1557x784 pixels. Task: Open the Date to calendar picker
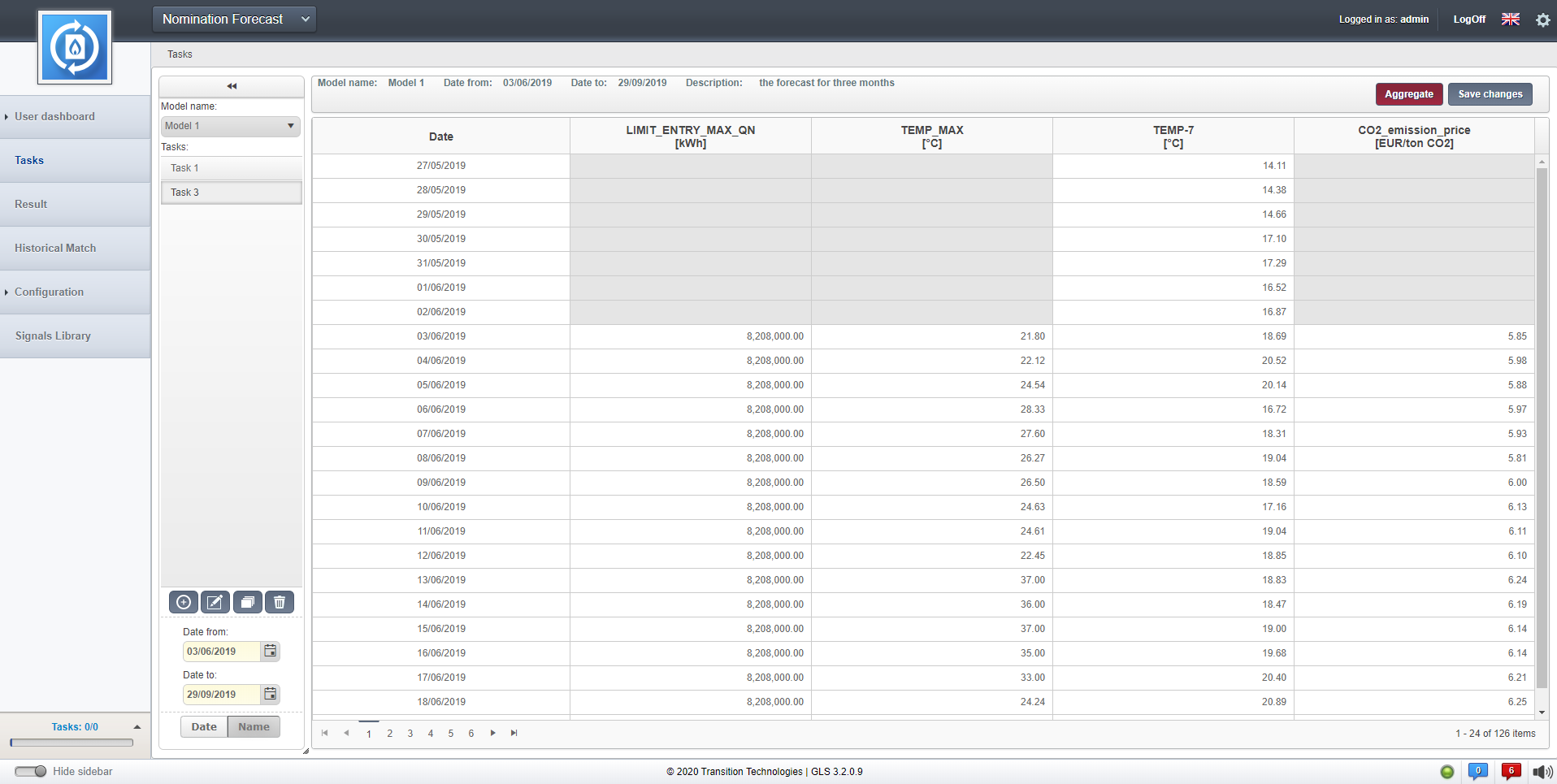click(x=271, y=695)
